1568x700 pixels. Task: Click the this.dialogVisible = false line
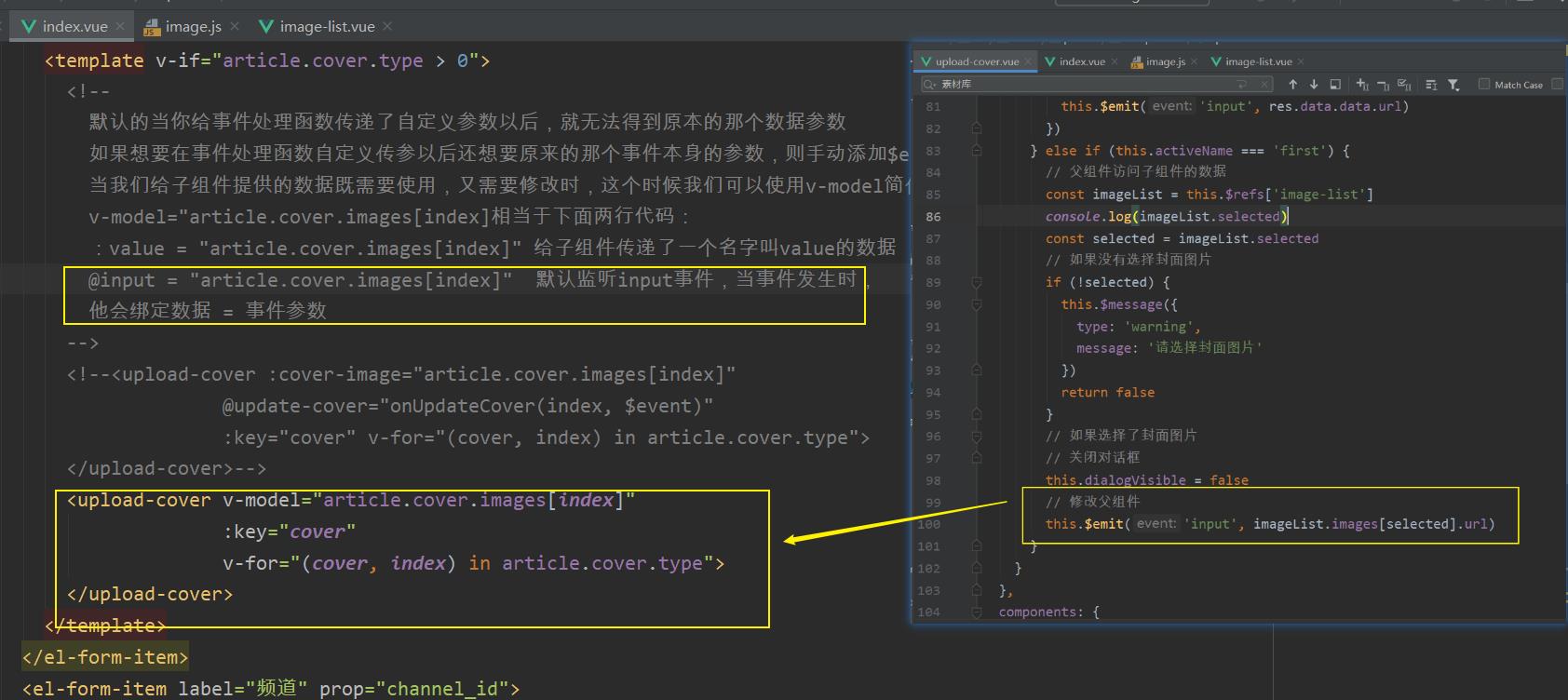(x=1146, y=480)
